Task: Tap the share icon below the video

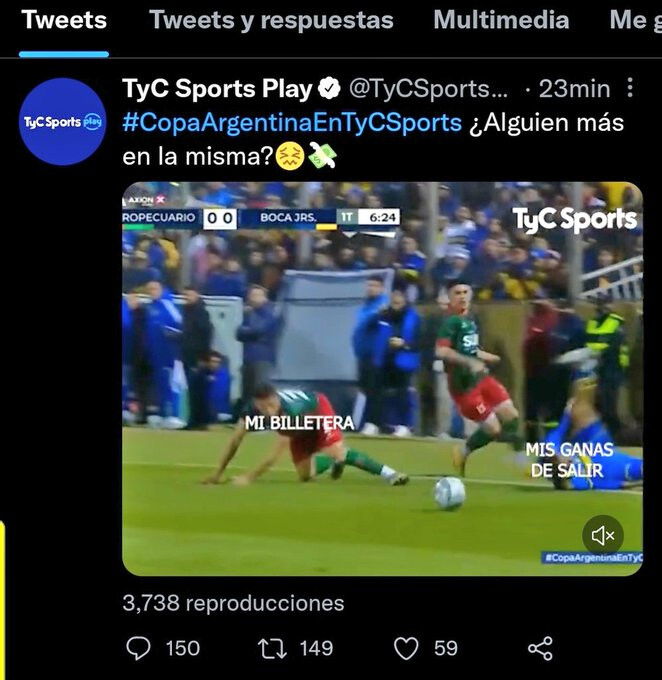Action: 540,649
